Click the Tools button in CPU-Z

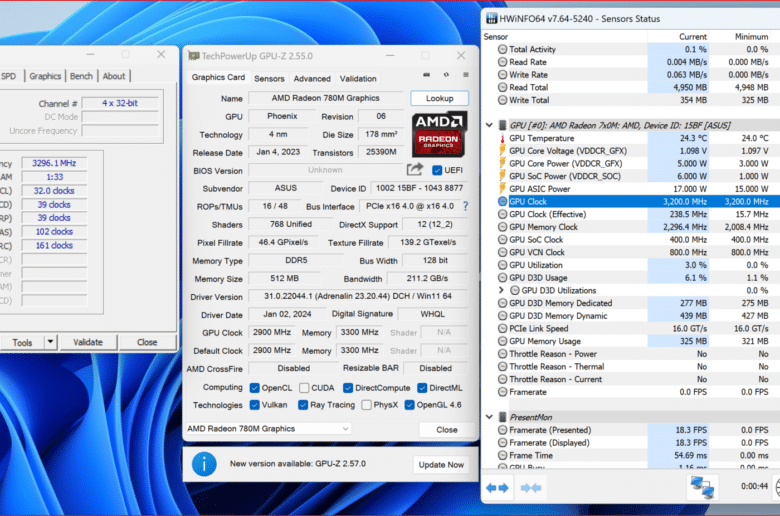point(22,342)
